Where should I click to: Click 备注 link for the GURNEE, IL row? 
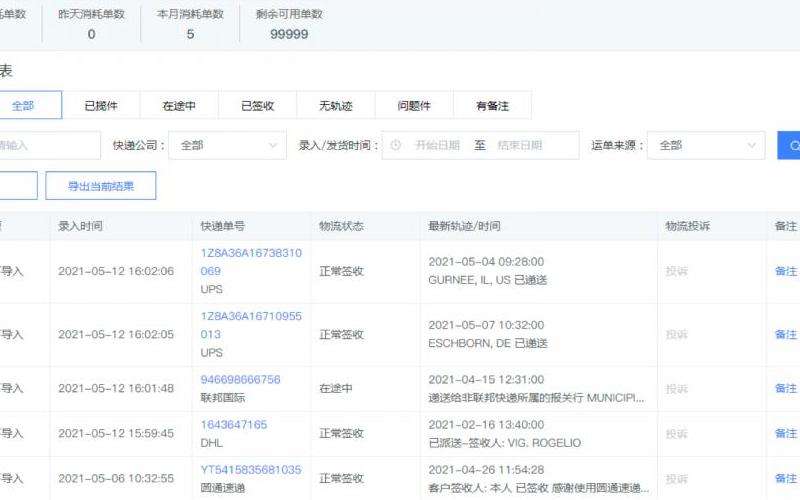(786, 271)
